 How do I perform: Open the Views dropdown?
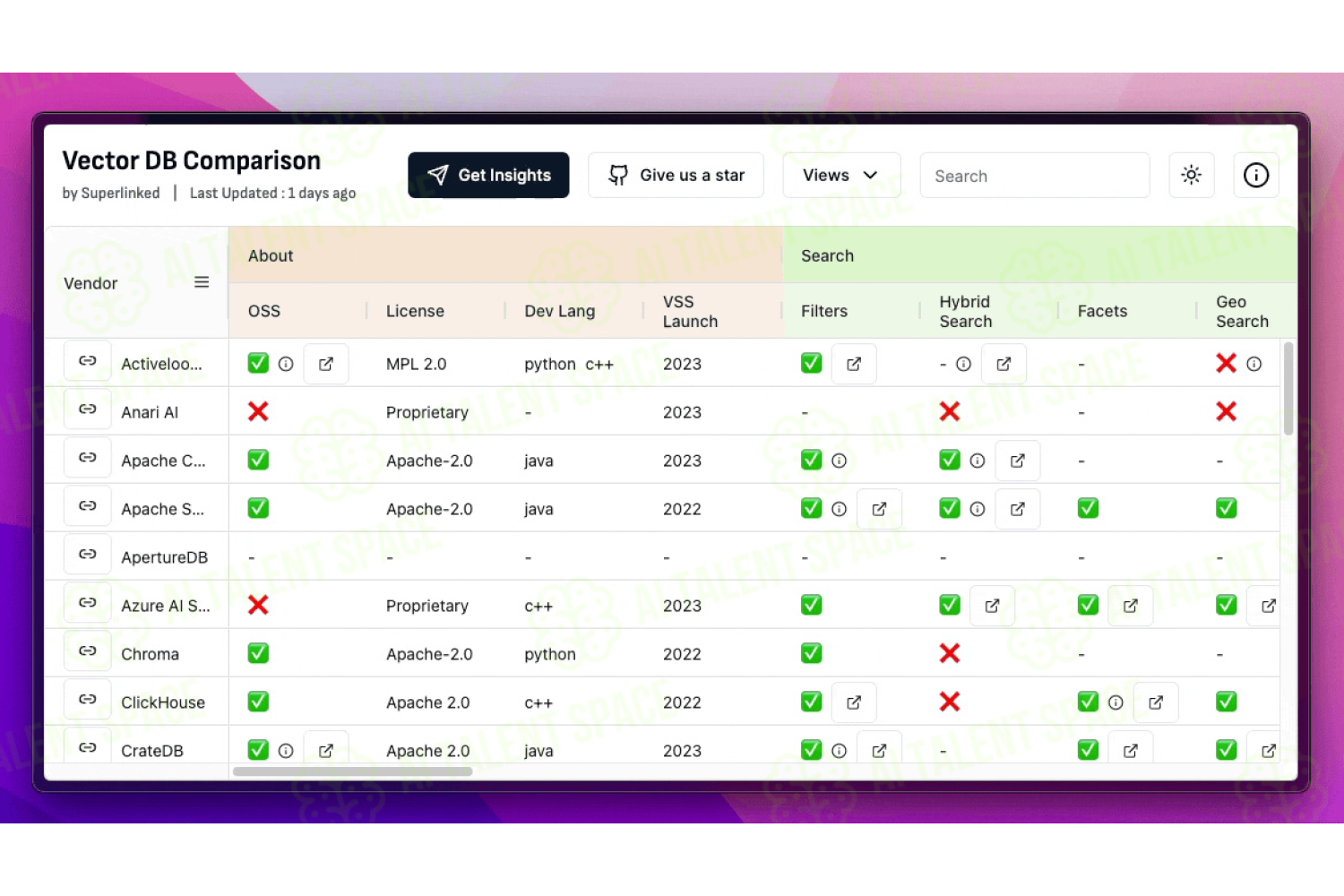tap(841, 175)
